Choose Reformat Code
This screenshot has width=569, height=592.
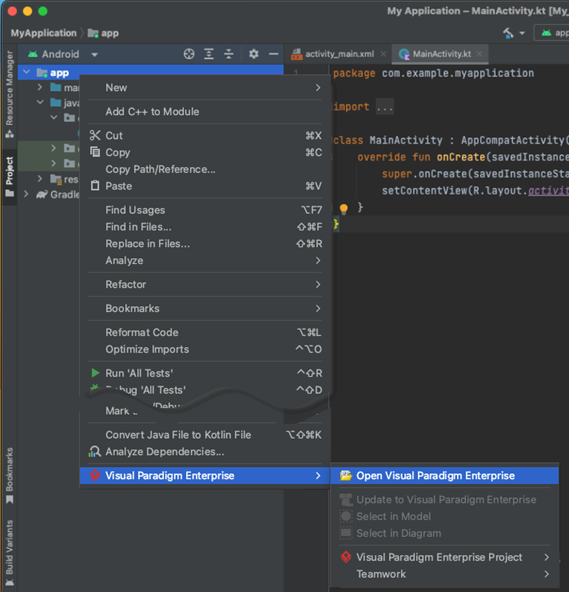pyautogui.click(x=205, y=333)
